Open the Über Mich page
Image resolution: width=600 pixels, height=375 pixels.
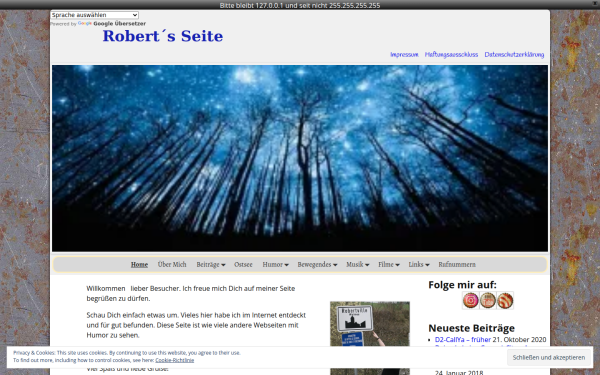pyautogui.click(x=172, y=264)
